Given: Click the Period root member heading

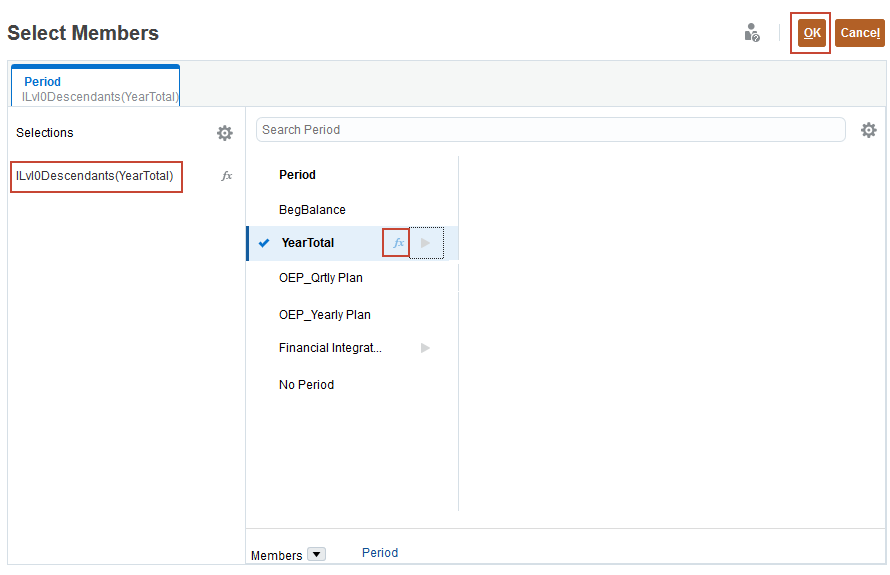Looking at the screenshot, I should coord(297,175).
